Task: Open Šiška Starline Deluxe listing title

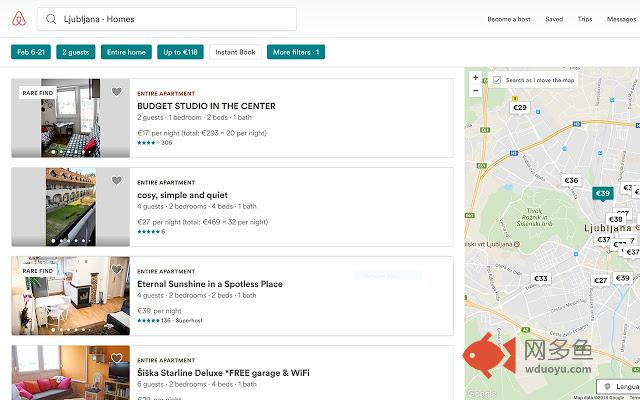Action: click(x=223, y=373)
